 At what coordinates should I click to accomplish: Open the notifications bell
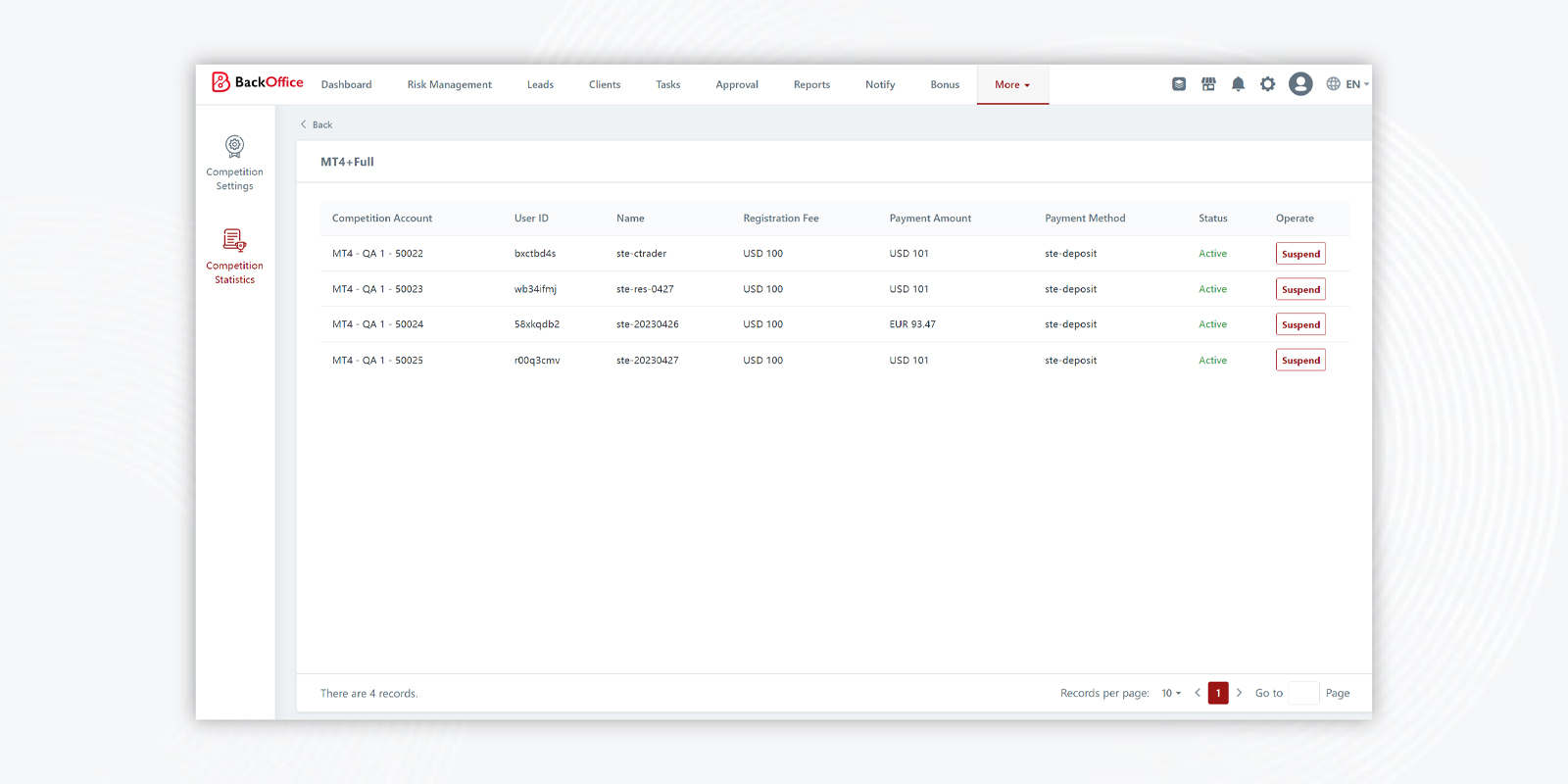click(1238, 84)
